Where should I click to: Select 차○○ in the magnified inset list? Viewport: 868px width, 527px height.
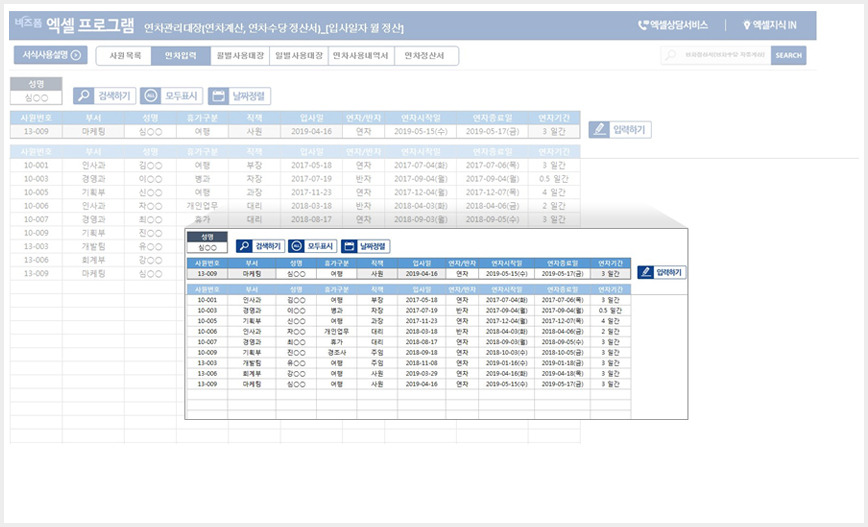pos(296,332)
